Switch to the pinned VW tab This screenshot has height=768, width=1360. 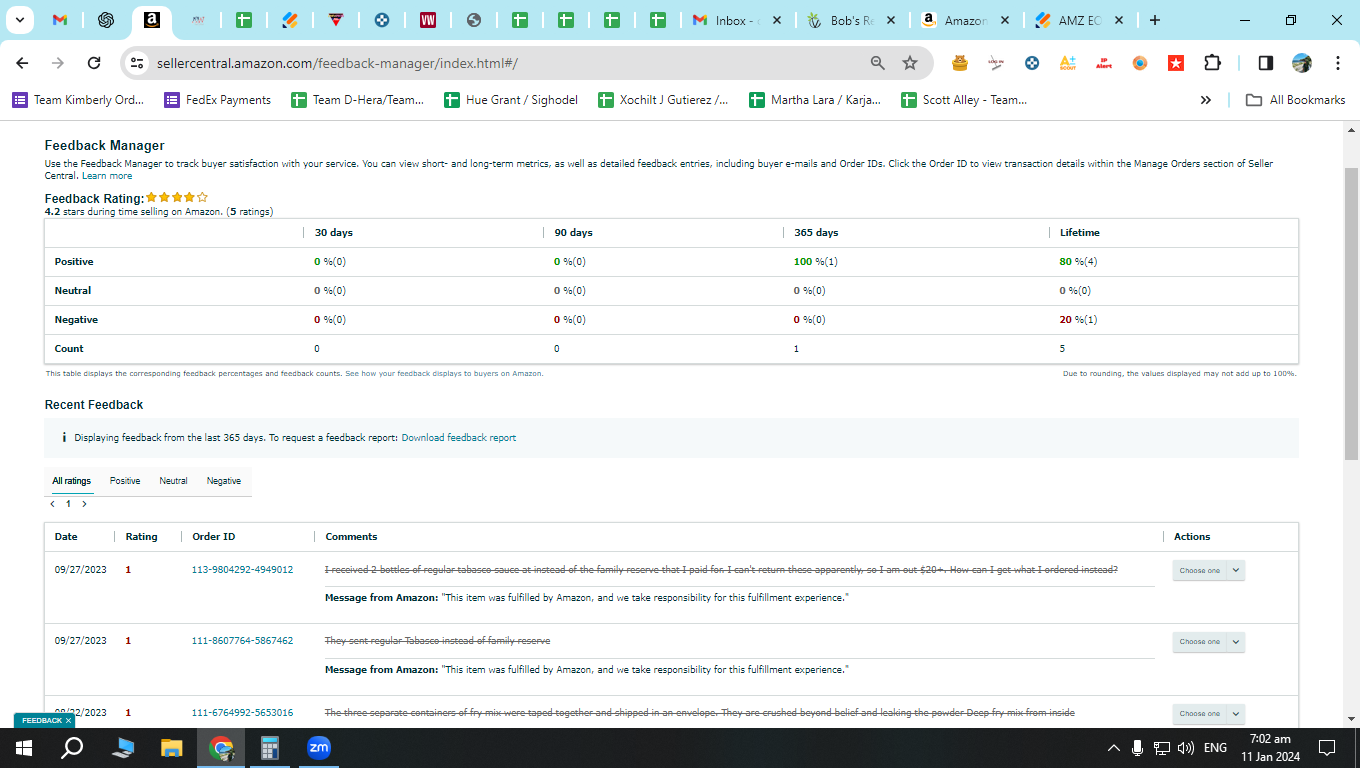pos(428,20)
